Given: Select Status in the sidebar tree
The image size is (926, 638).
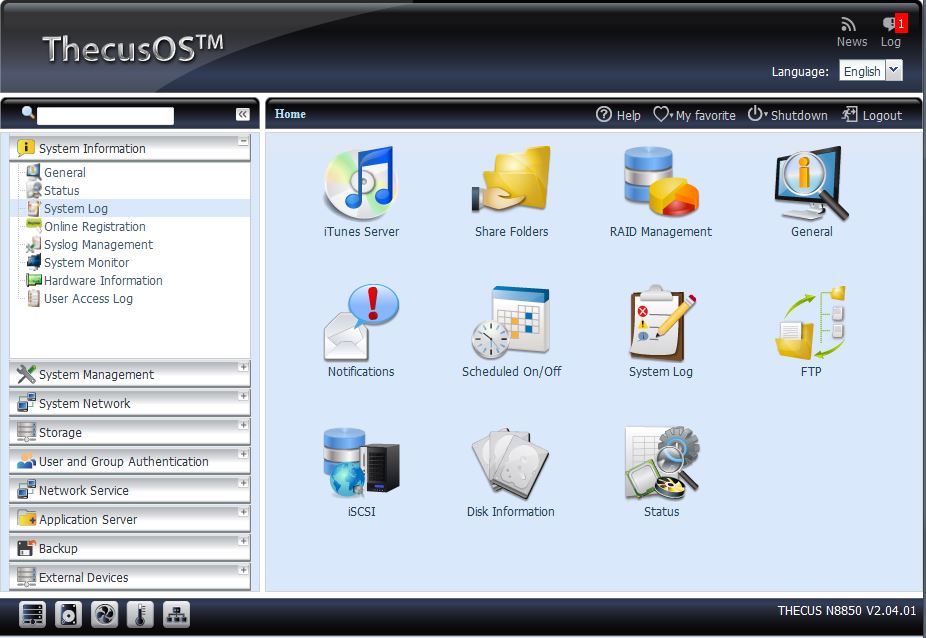Looking at the screenshot, I should click(61, 190).
